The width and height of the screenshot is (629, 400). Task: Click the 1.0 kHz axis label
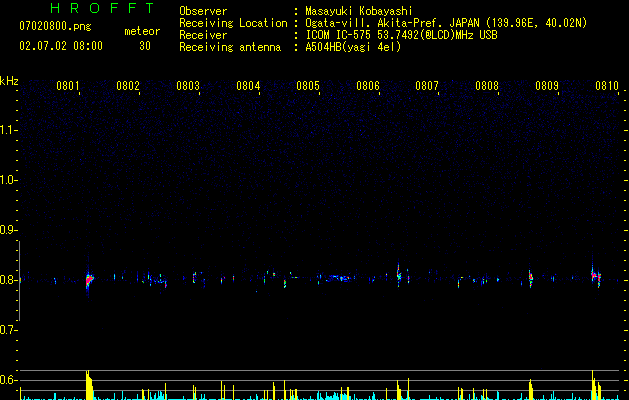coord(8,180)
